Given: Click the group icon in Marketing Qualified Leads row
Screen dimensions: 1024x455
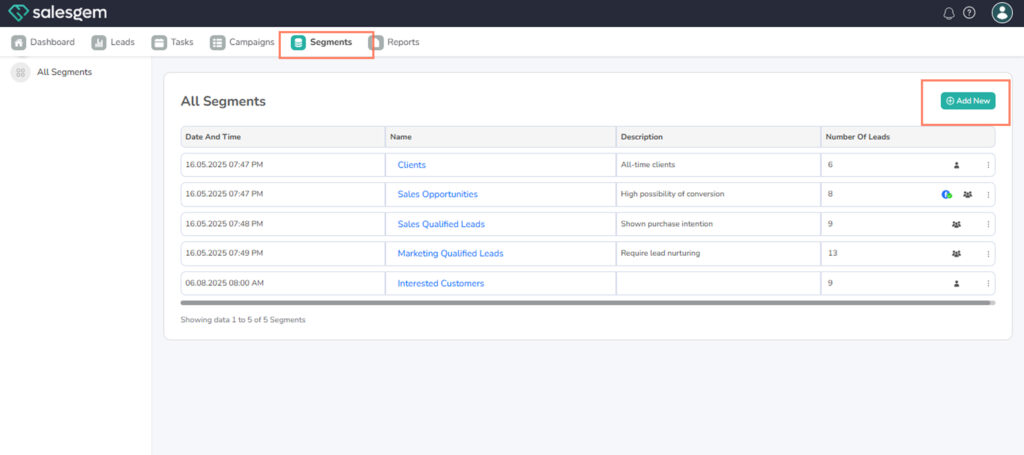Looking at the screenshot, I should coord(956,254).
